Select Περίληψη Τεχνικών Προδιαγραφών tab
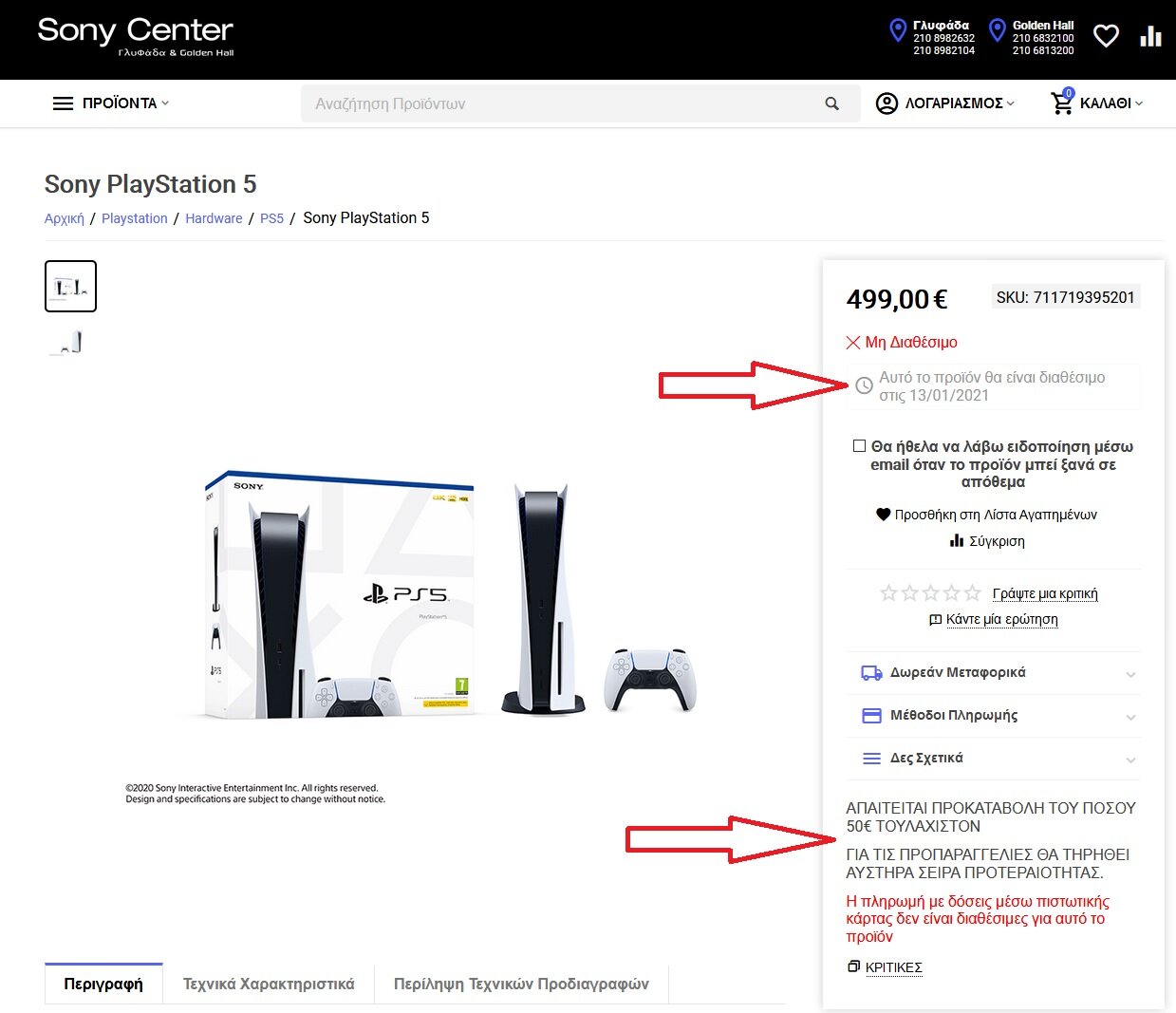Screen dimensions: 1176x1013 [x=521, y=984]
